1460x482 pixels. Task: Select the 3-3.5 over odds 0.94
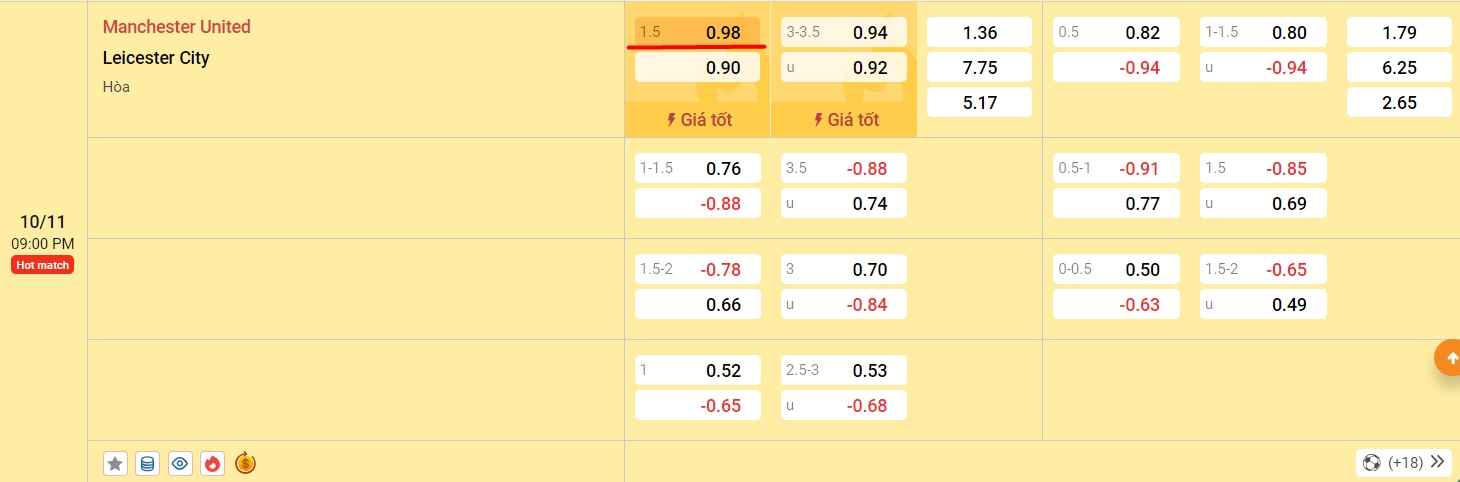844,32
